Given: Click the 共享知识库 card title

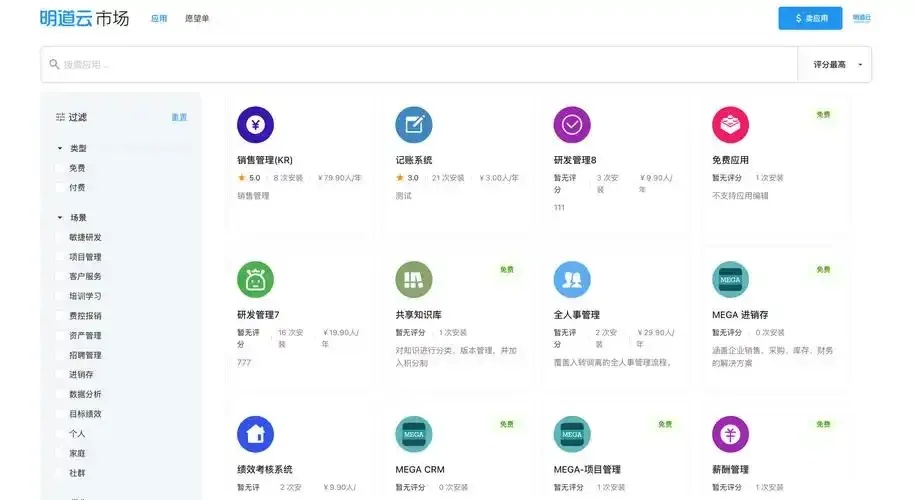Looking at the screenshot, I should pos(419,315).
